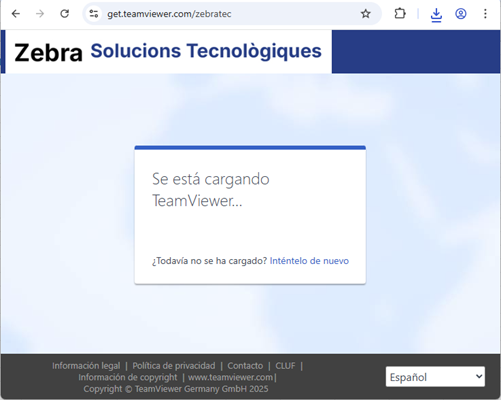Click the browser forward arrow
This screenshot has width=501, height=400.
tap(40, 14)
